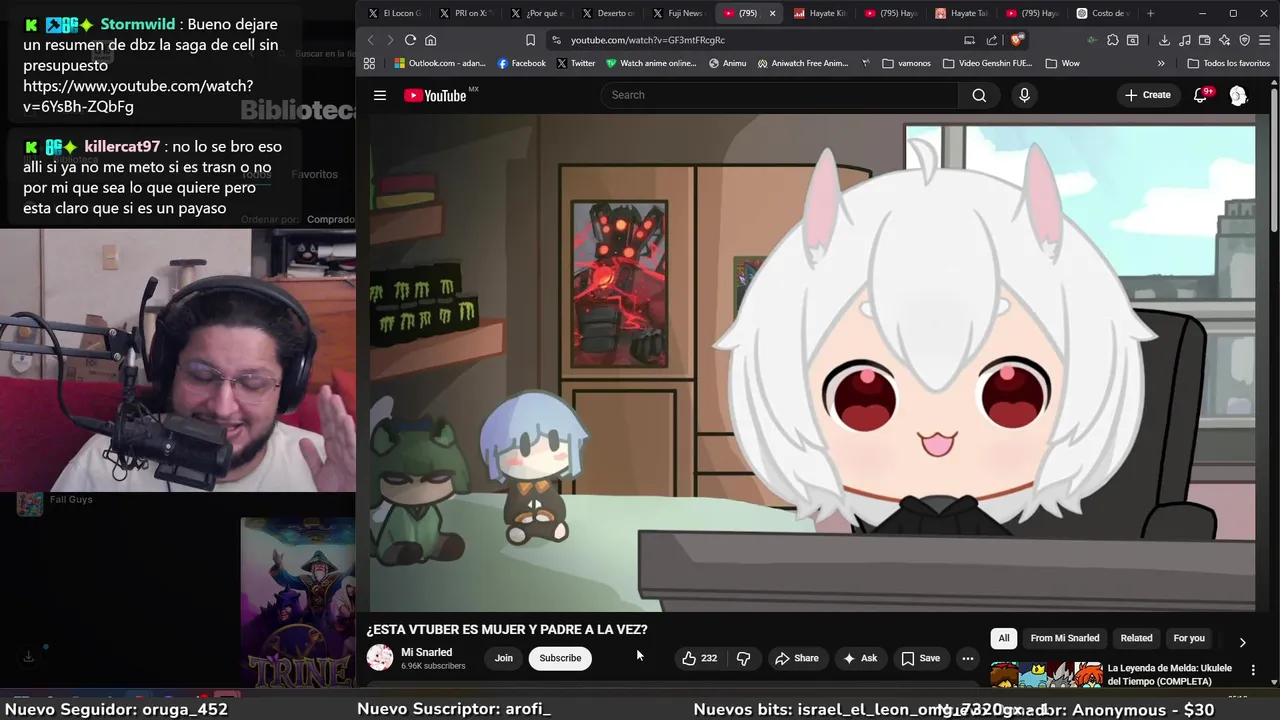1280x720 pixels.
Task: Open YouTube notifications bell
Action: (x=1201, y=95)
